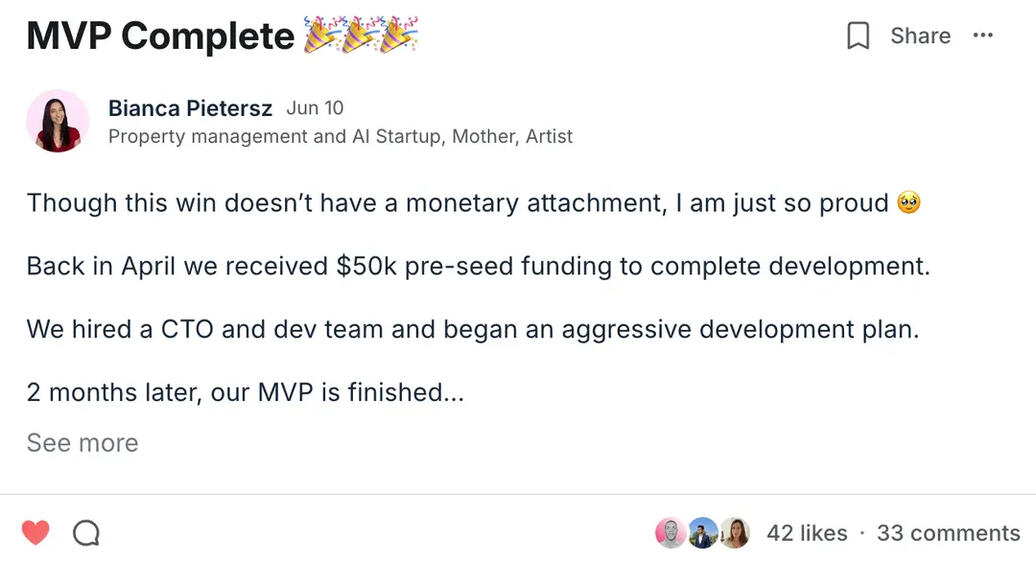1036x562 pixels.
Task: View the 42 likes list
Action: click(806, 533)
